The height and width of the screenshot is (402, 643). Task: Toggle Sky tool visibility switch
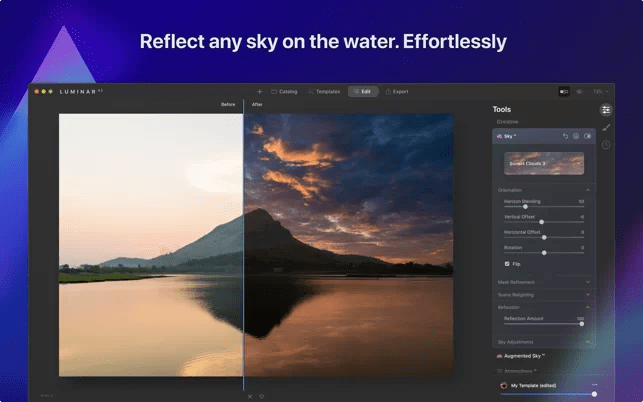tap(587, 136)
